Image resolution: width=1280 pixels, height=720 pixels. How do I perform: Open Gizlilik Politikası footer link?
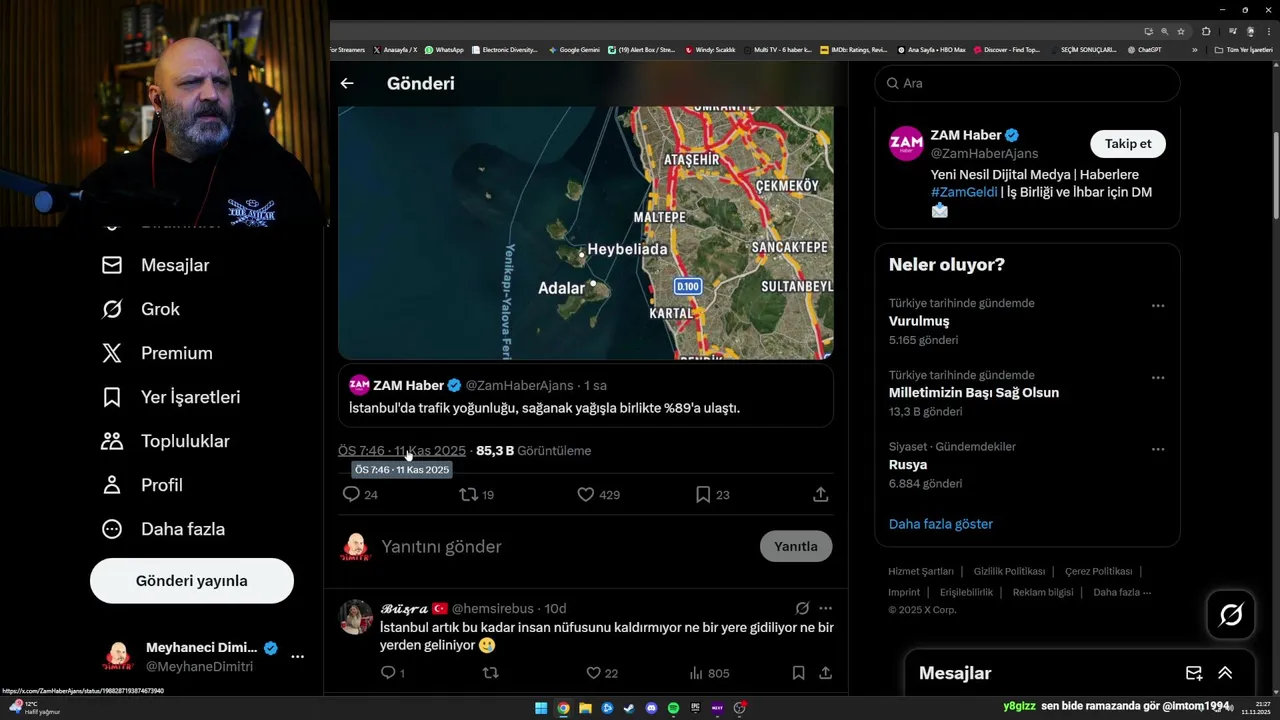tap(1009, 571)
